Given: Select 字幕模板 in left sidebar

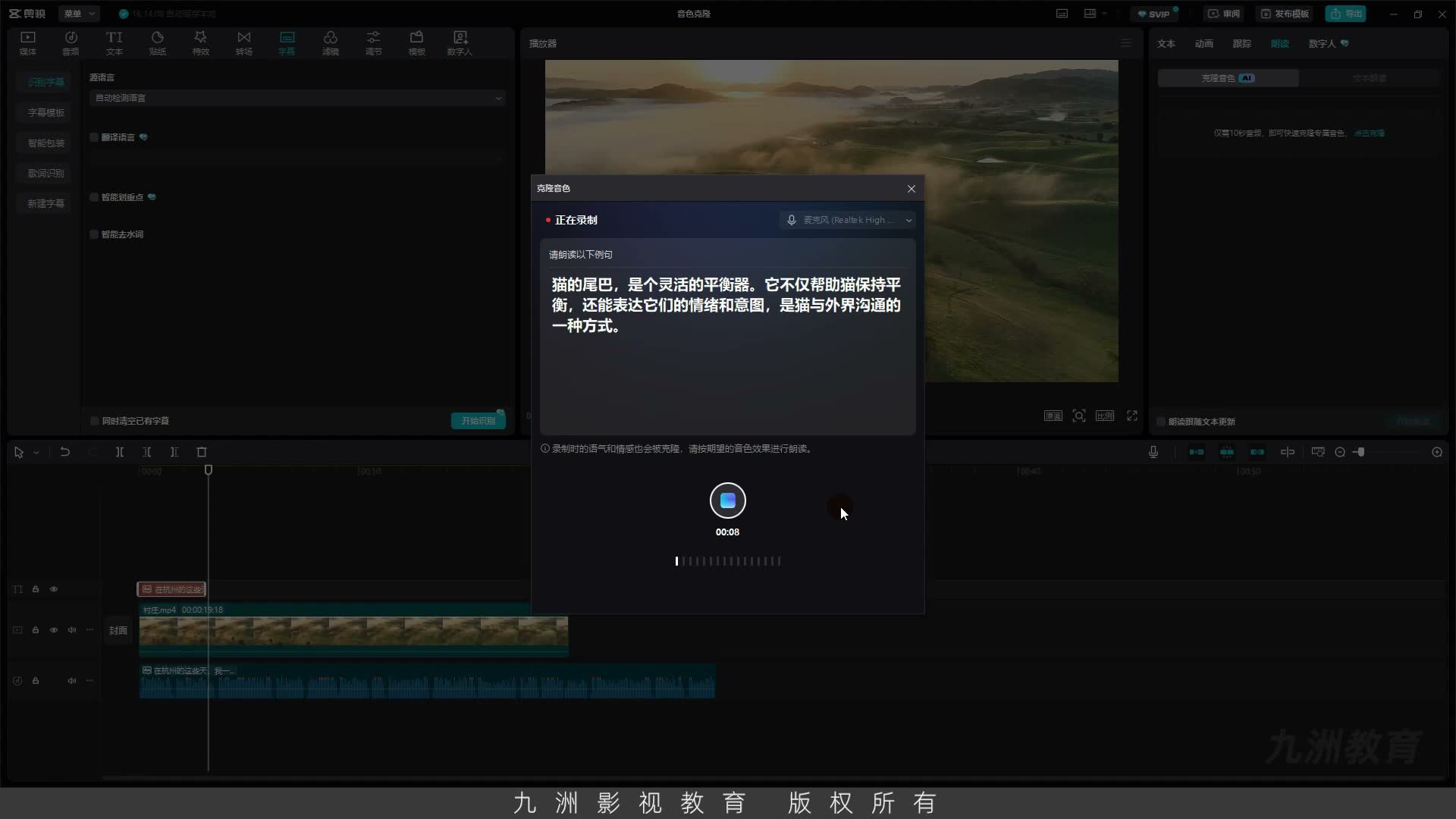Looking at the screenshot, I should 46,112.
